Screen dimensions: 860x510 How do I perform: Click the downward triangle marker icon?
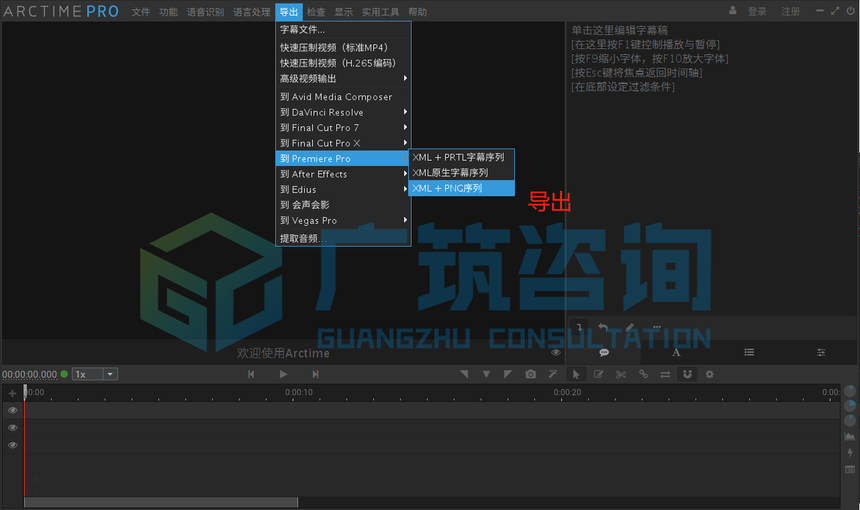[486, 375]
